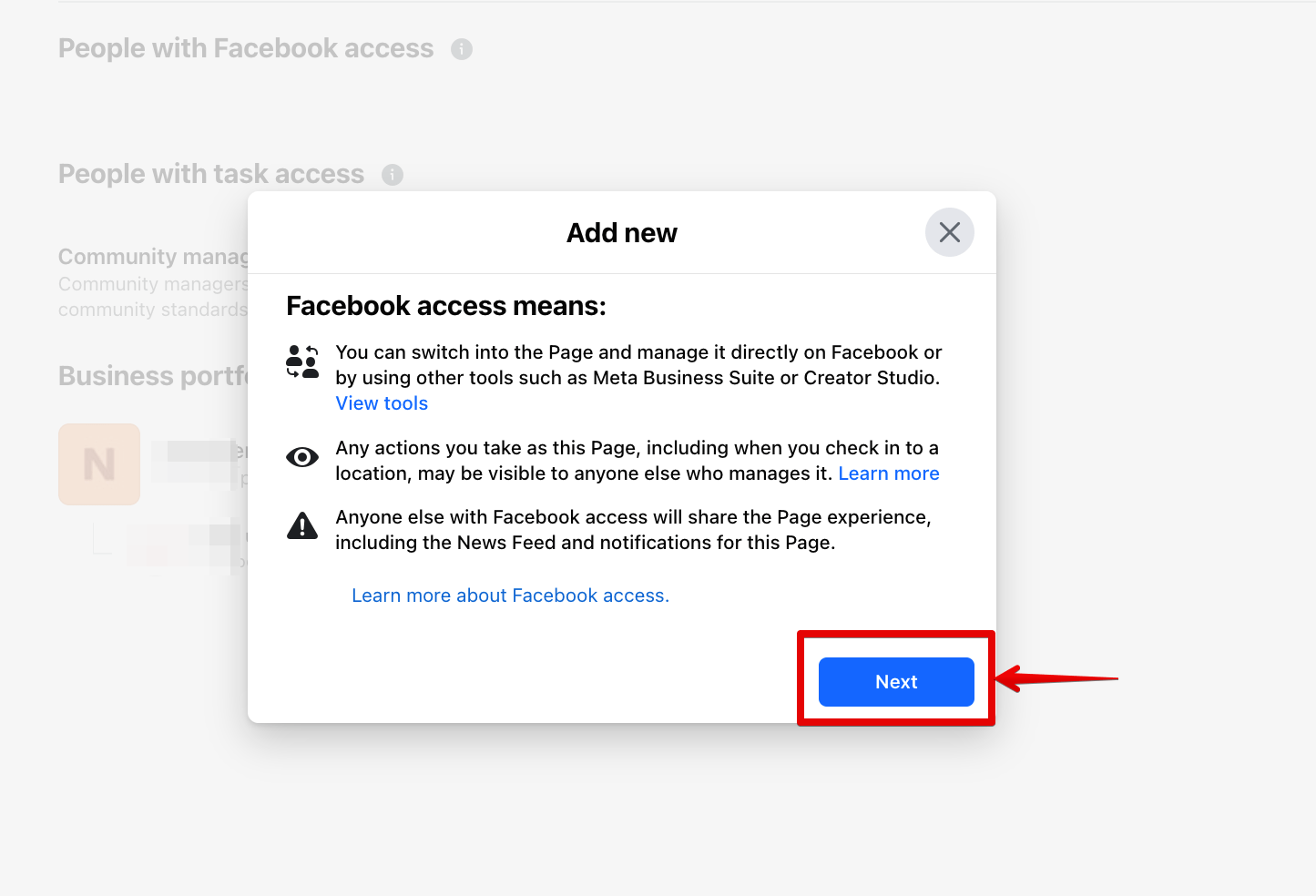Click the People with Facebook access heading
Image resolution: width=1316 pixels, height=896 pixels.
click(x=246, y=48)
